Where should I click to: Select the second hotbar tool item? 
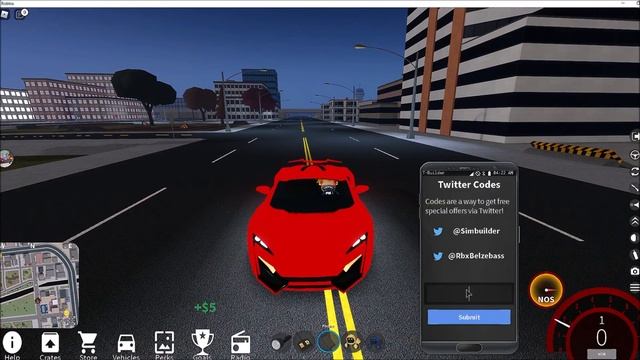point(303,342)
